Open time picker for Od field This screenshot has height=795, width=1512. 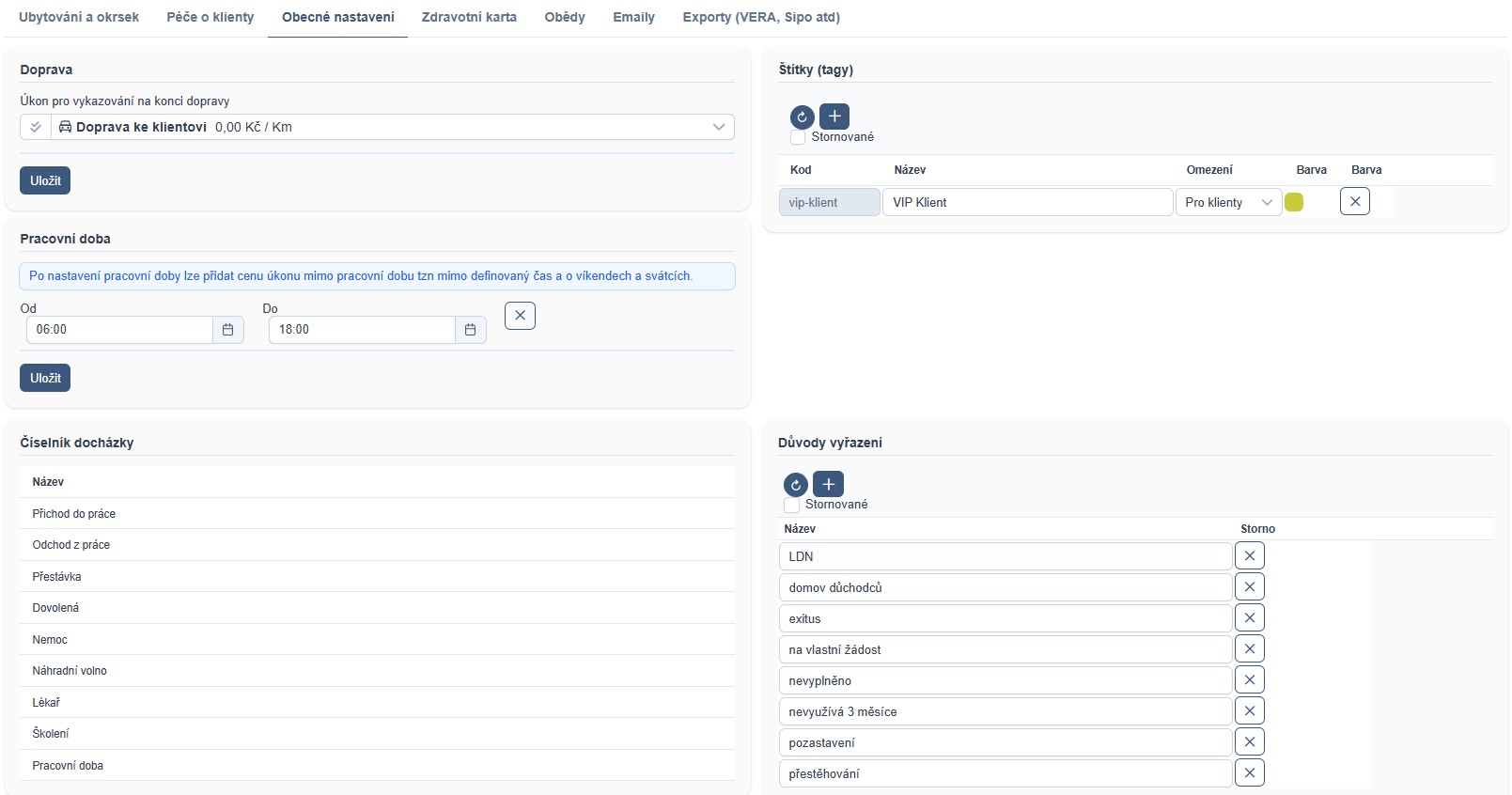[227, 330]
